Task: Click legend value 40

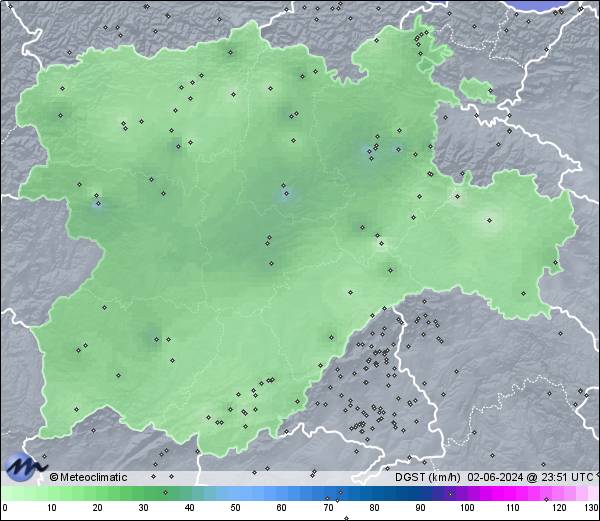Action: click(189, 508)
